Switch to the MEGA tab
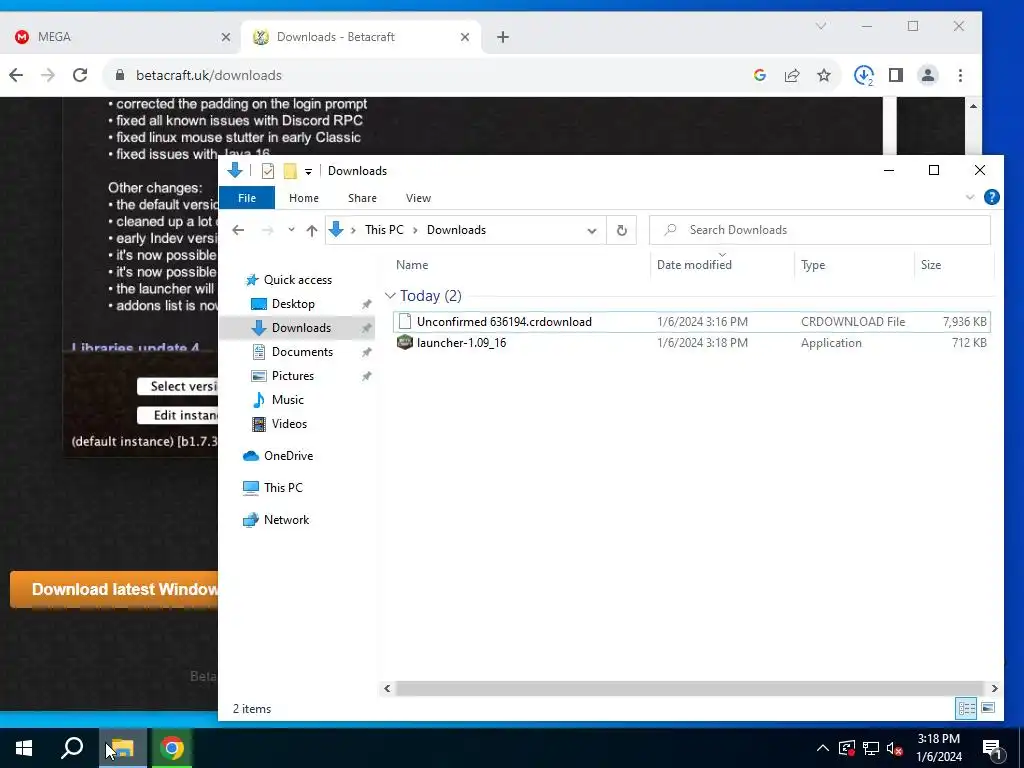This screenshot has width=1024, height=768. [x=118, y=37]
